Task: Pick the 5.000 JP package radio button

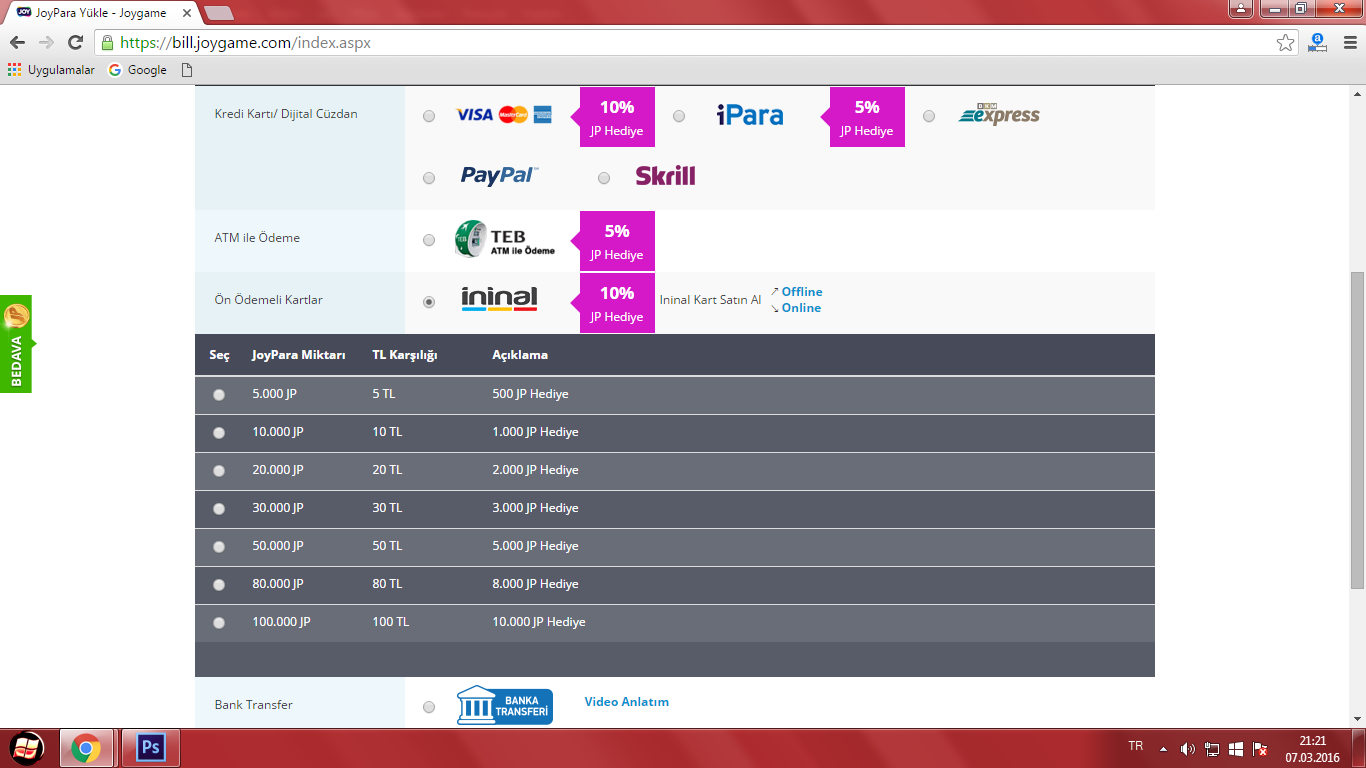Action: [219, 395]
